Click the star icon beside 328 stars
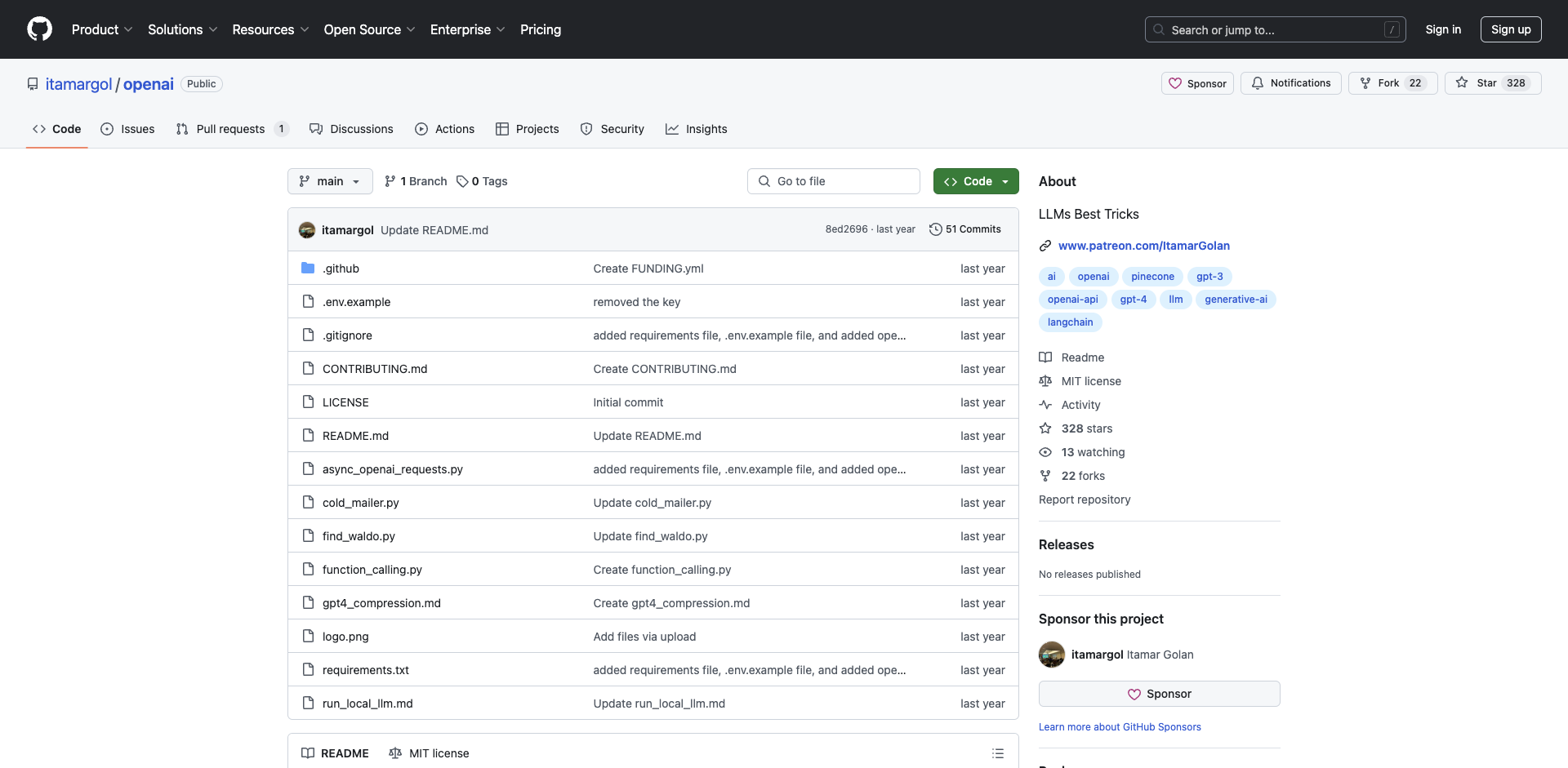 (1045, 428)
